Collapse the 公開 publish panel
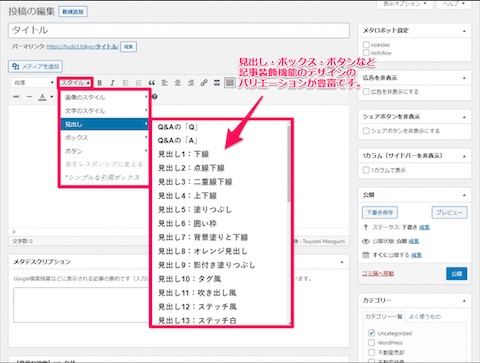 pos(464,195)
